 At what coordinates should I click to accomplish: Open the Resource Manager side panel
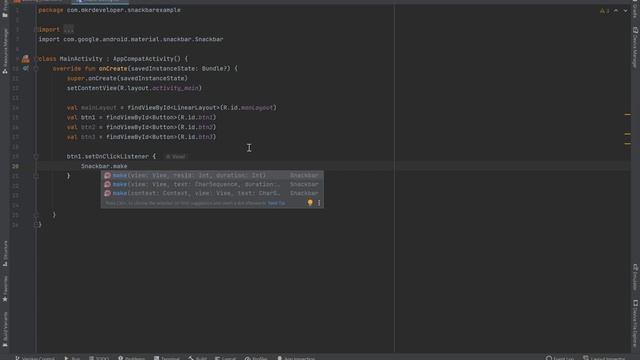(5, 51)
